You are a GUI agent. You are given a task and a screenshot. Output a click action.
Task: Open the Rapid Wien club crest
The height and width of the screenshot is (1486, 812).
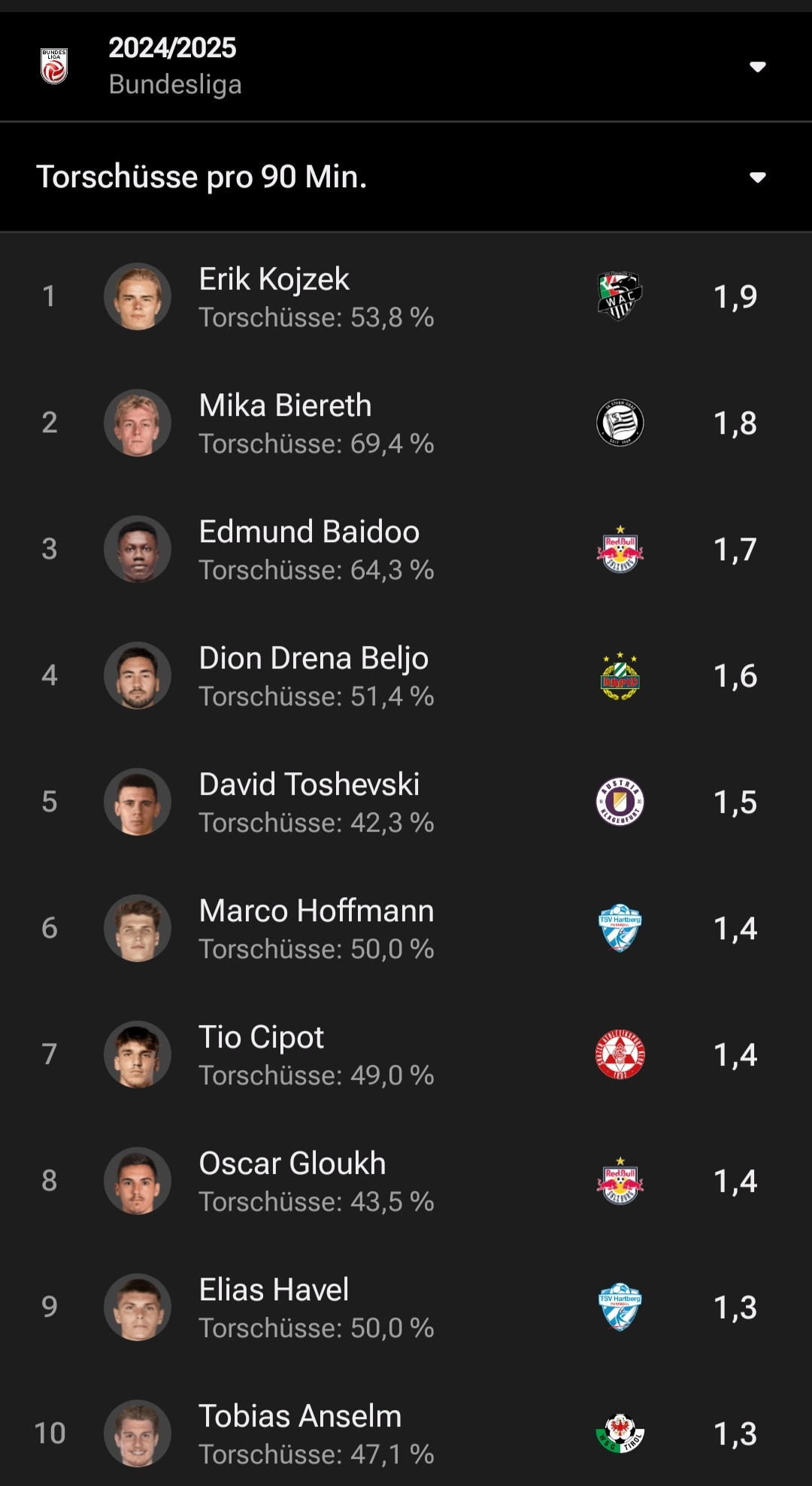click(x=620, y=675)
